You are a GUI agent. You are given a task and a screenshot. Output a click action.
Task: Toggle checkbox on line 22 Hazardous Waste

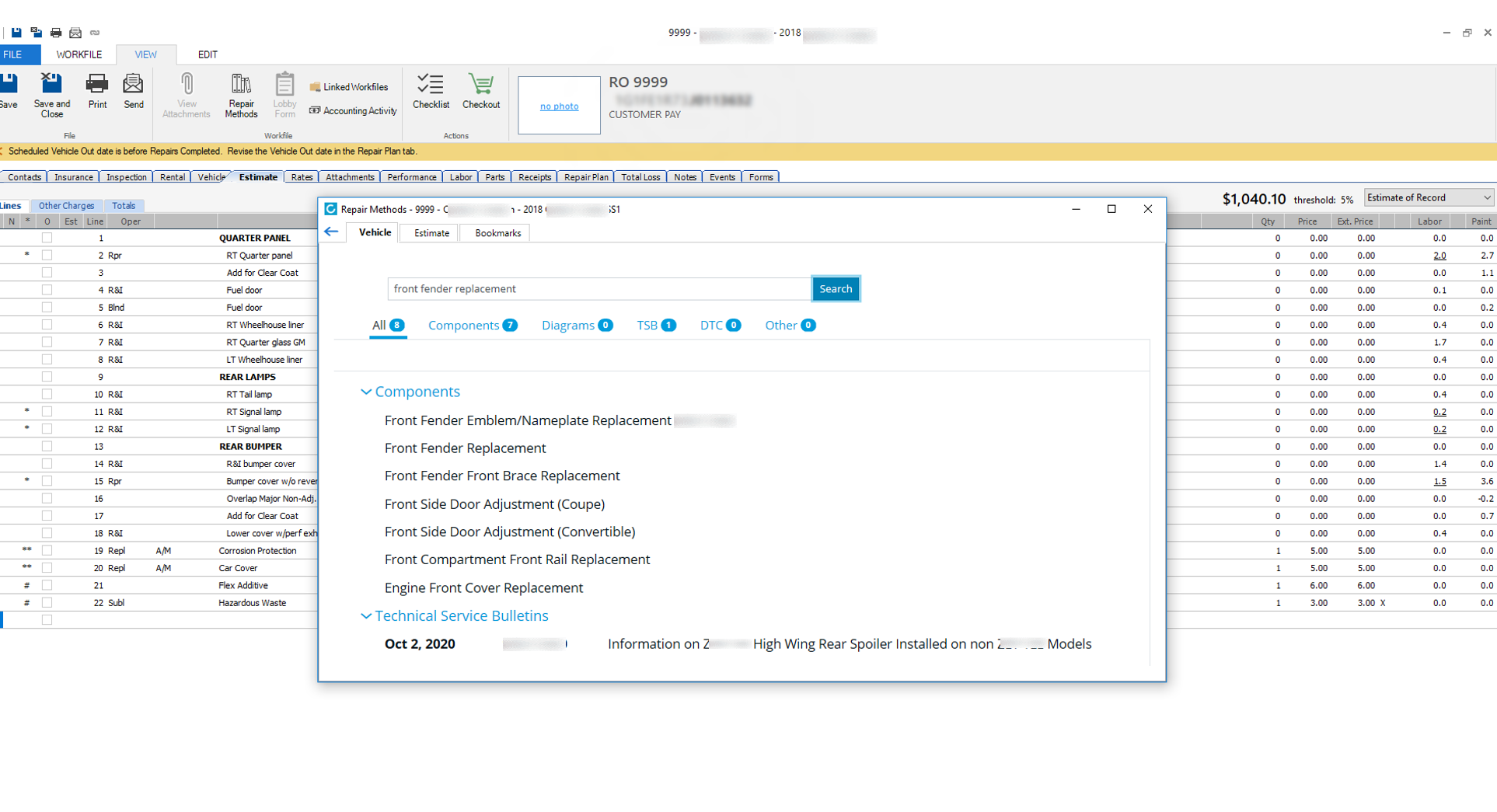pyautogui.click(x=47, y=602)
